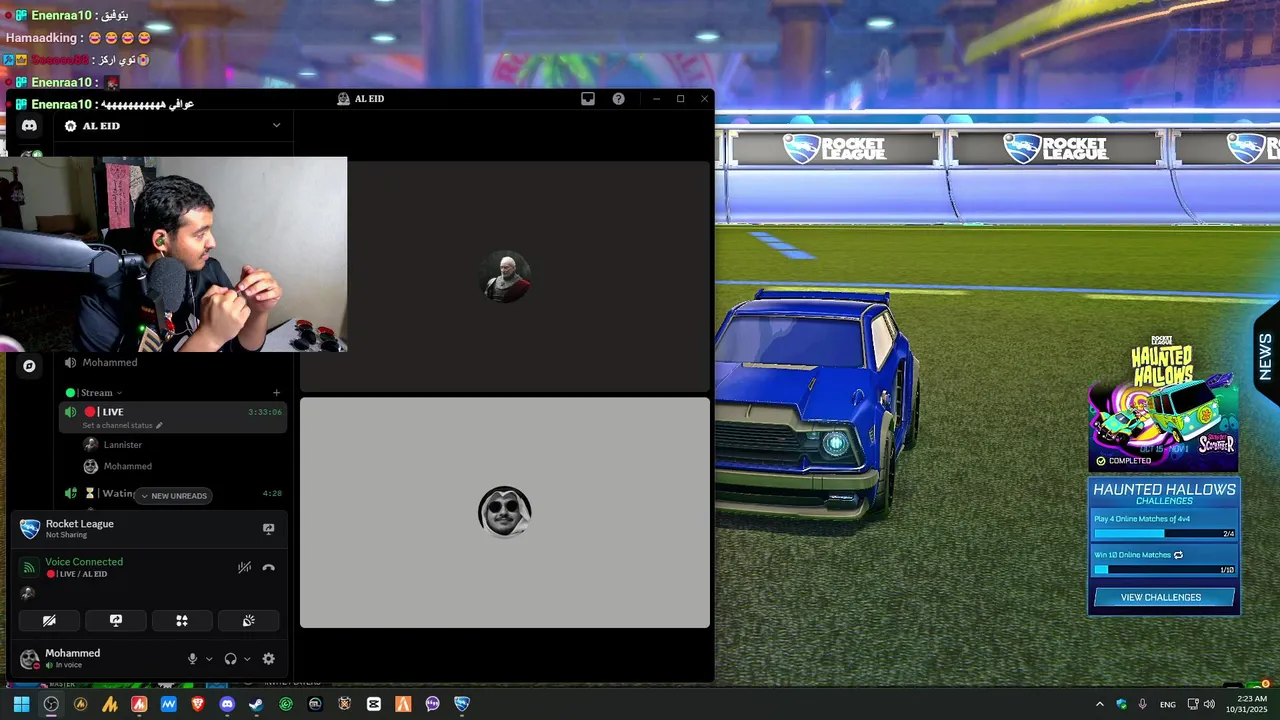
Task: Open Windows Security tray icon
Action: pos(1121,704)
